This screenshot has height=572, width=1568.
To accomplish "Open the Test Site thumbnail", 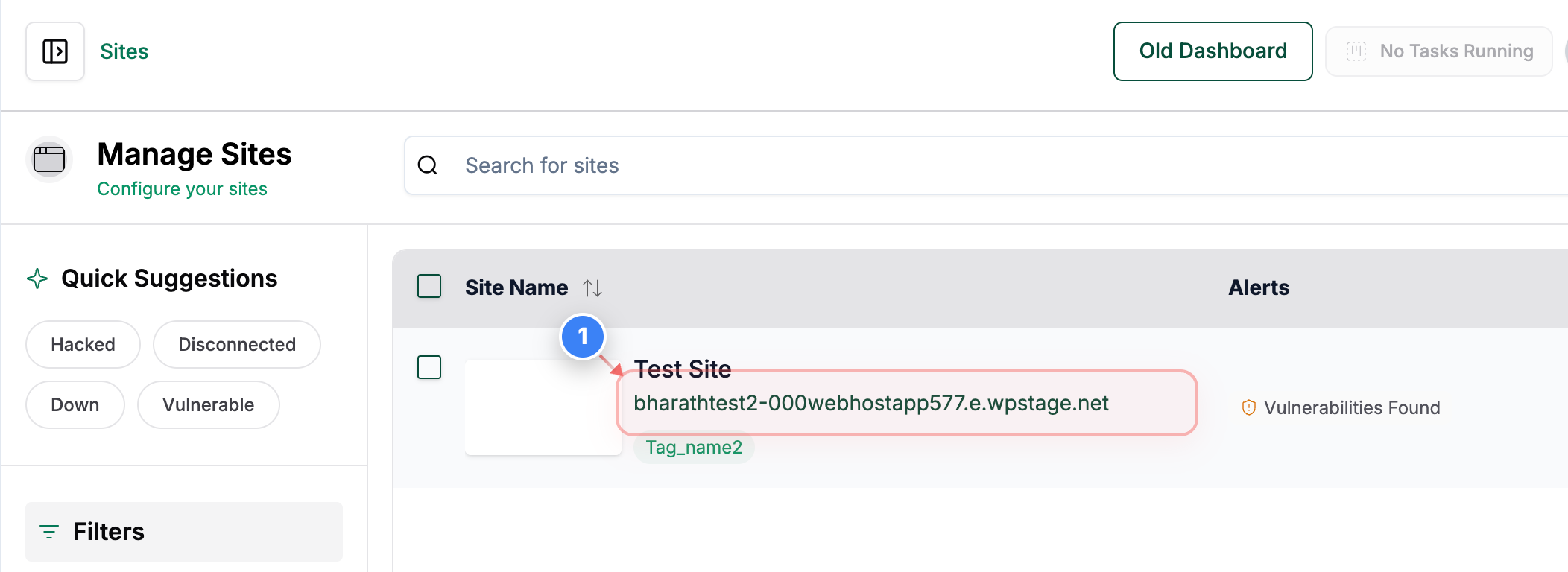I will [543, 407].
